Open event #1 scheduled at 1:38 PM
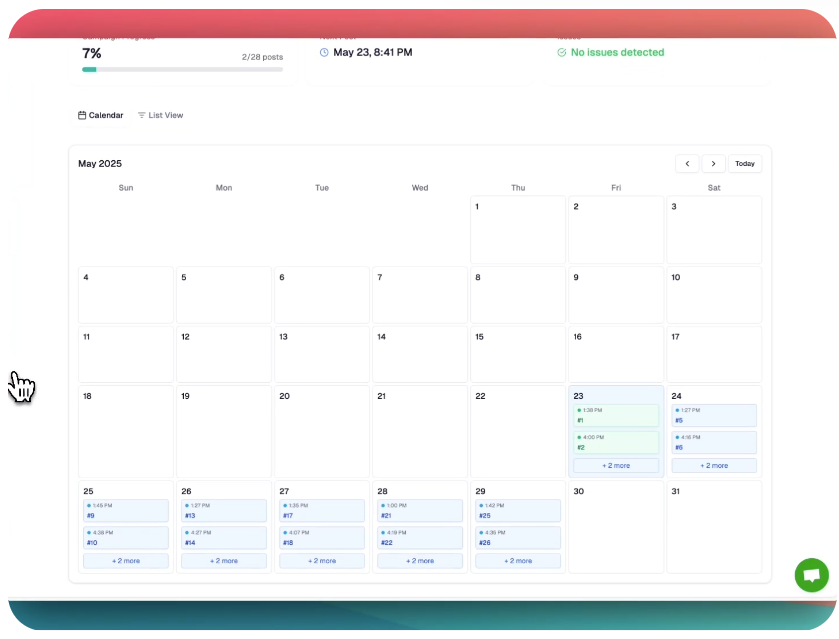The image size is (839, 639). point(615,415)
